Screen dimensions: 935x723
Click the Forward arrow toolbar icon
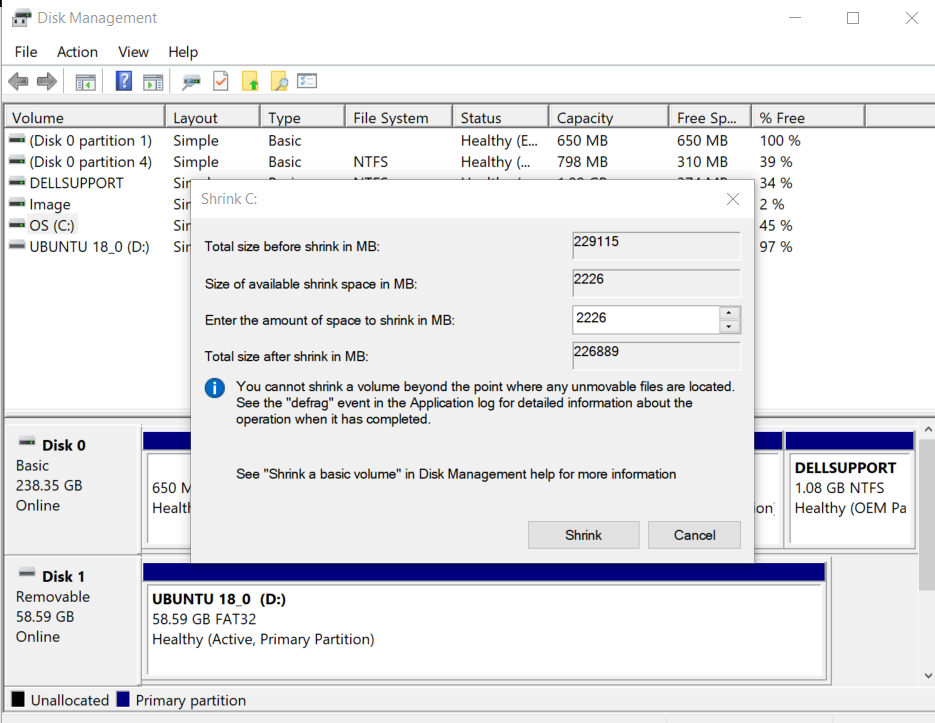click(47, 81)
